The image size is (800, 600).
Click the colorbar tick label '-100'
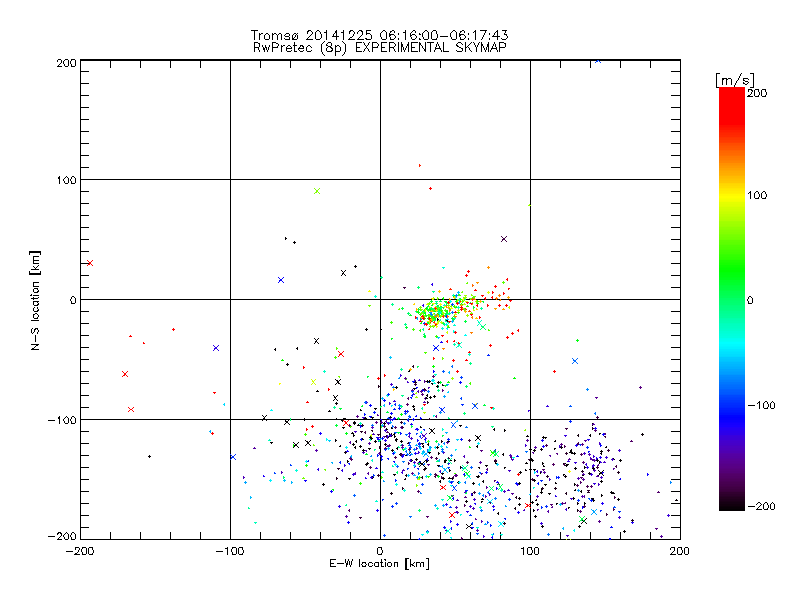(761, 406)
